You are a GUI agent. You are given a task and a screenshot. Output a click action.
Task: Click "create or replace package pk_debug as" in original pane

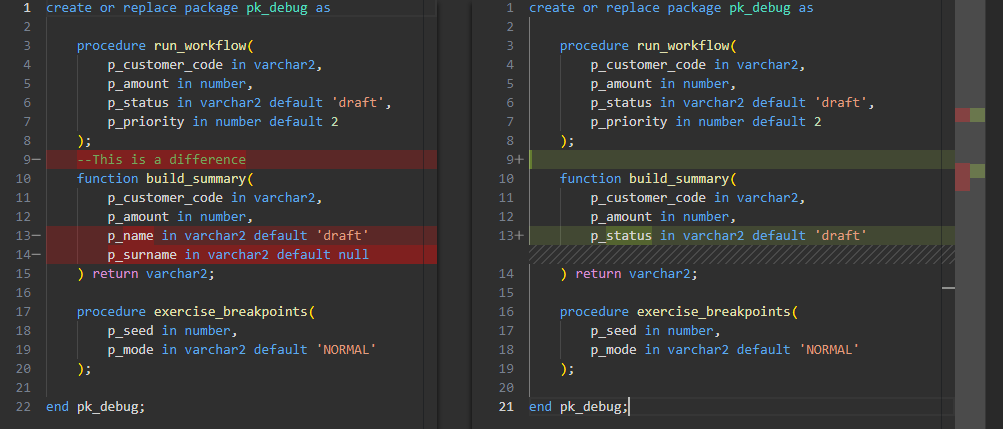[189, 8]
